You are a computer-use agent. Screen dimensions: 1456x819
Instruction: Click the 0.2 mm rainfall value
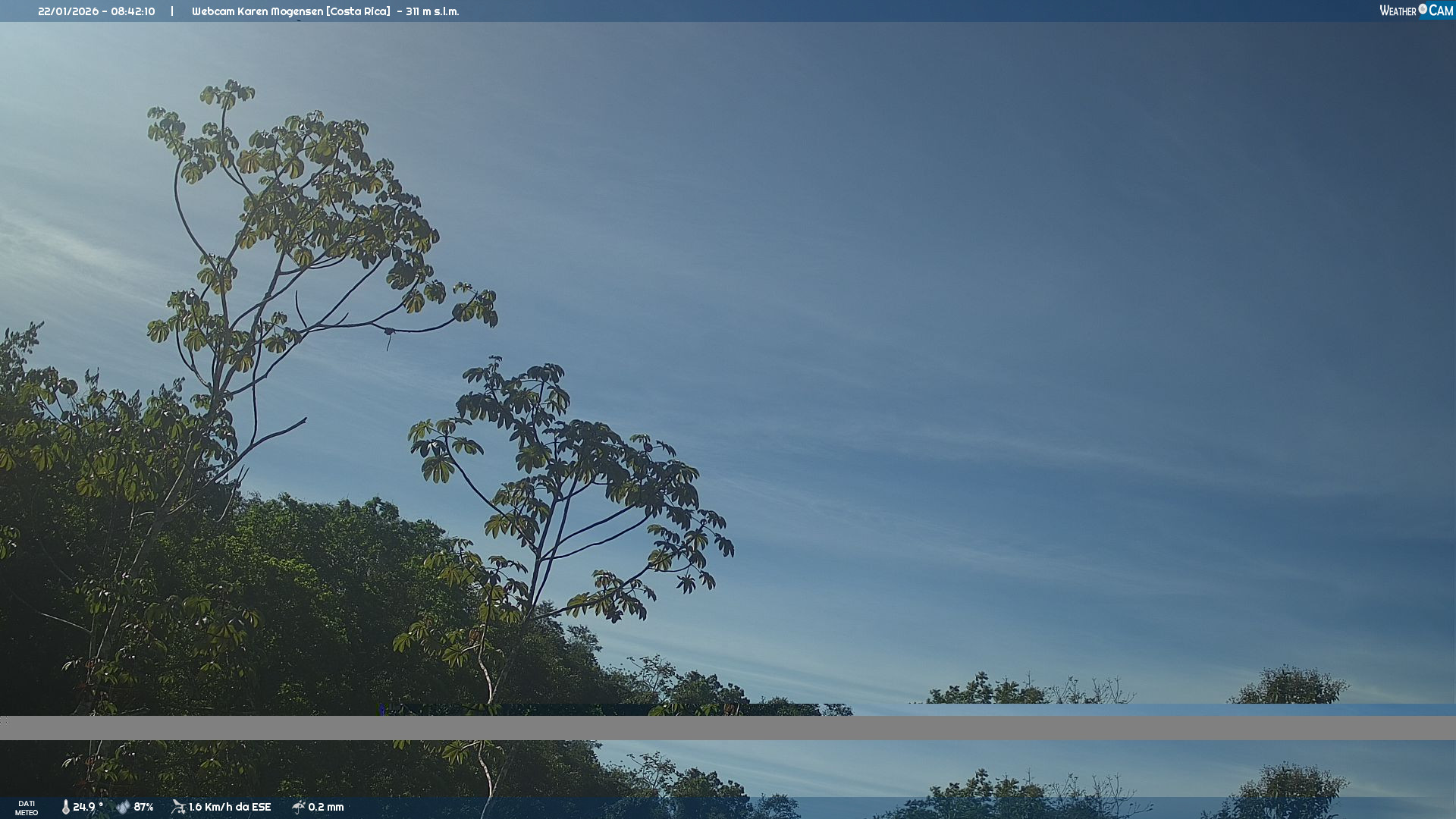click(325, 807)
